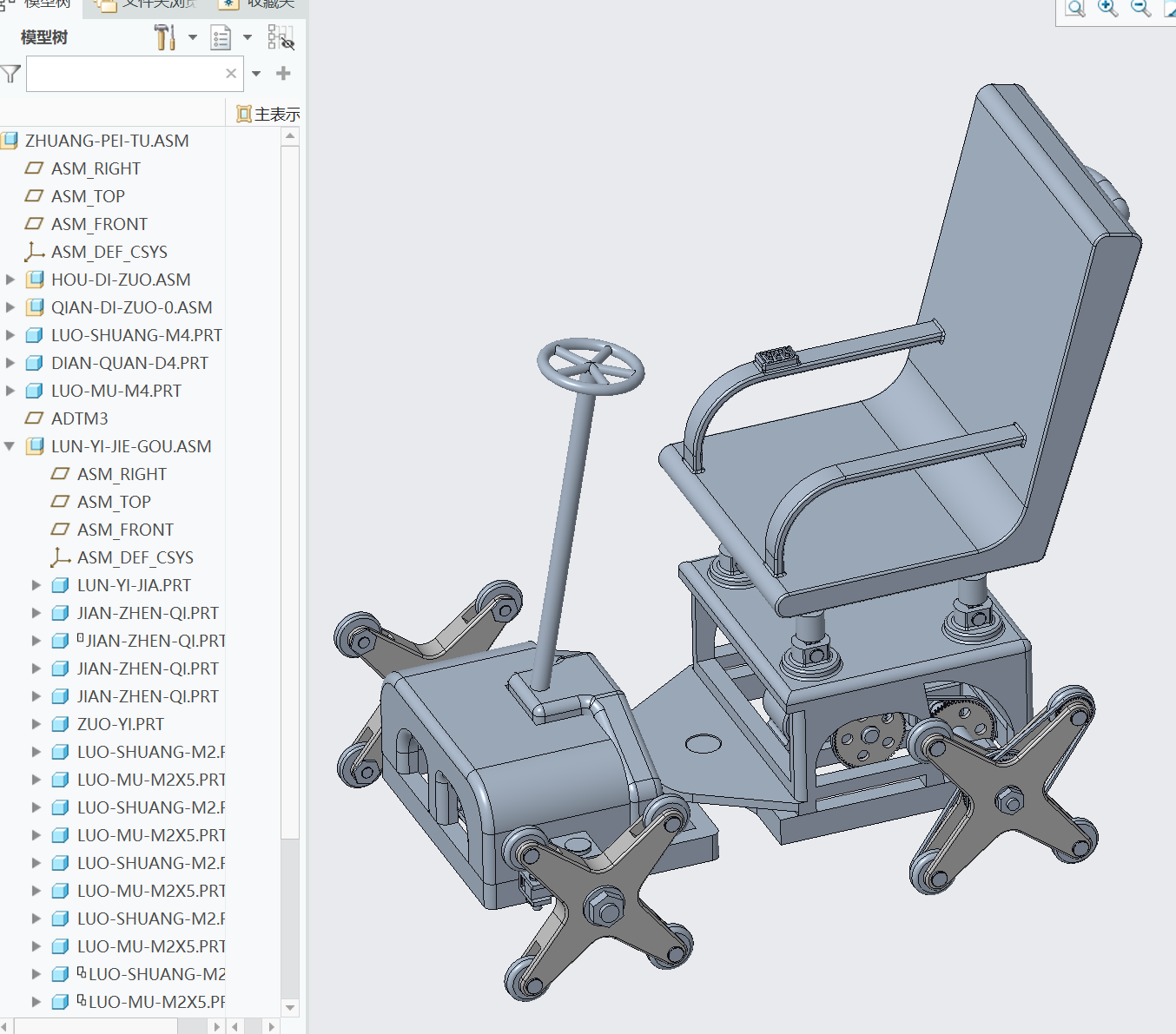Switch to the 文件夹浏览 tab
The width and height of the screenshot is (1176, 1034).
tap(148, 4)
